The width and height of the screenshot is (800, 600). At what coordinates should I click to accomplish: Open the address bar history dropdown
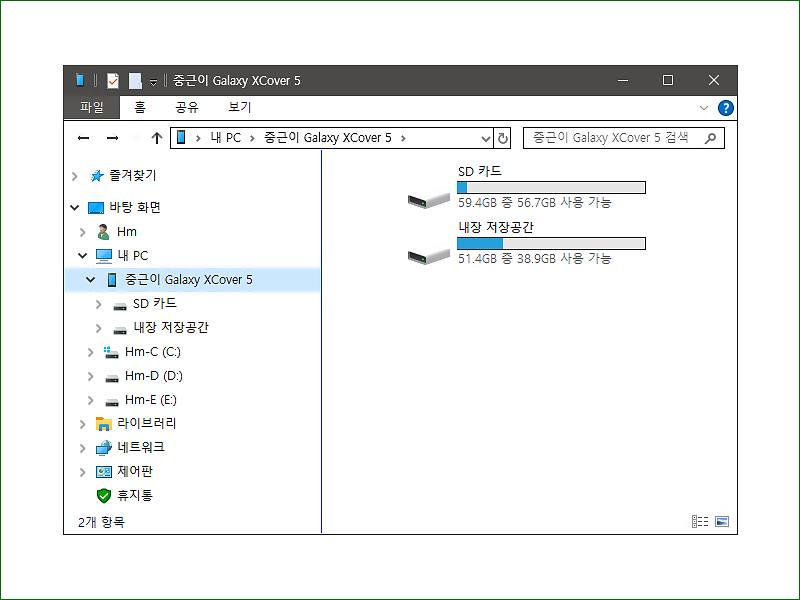coord(486,138)
